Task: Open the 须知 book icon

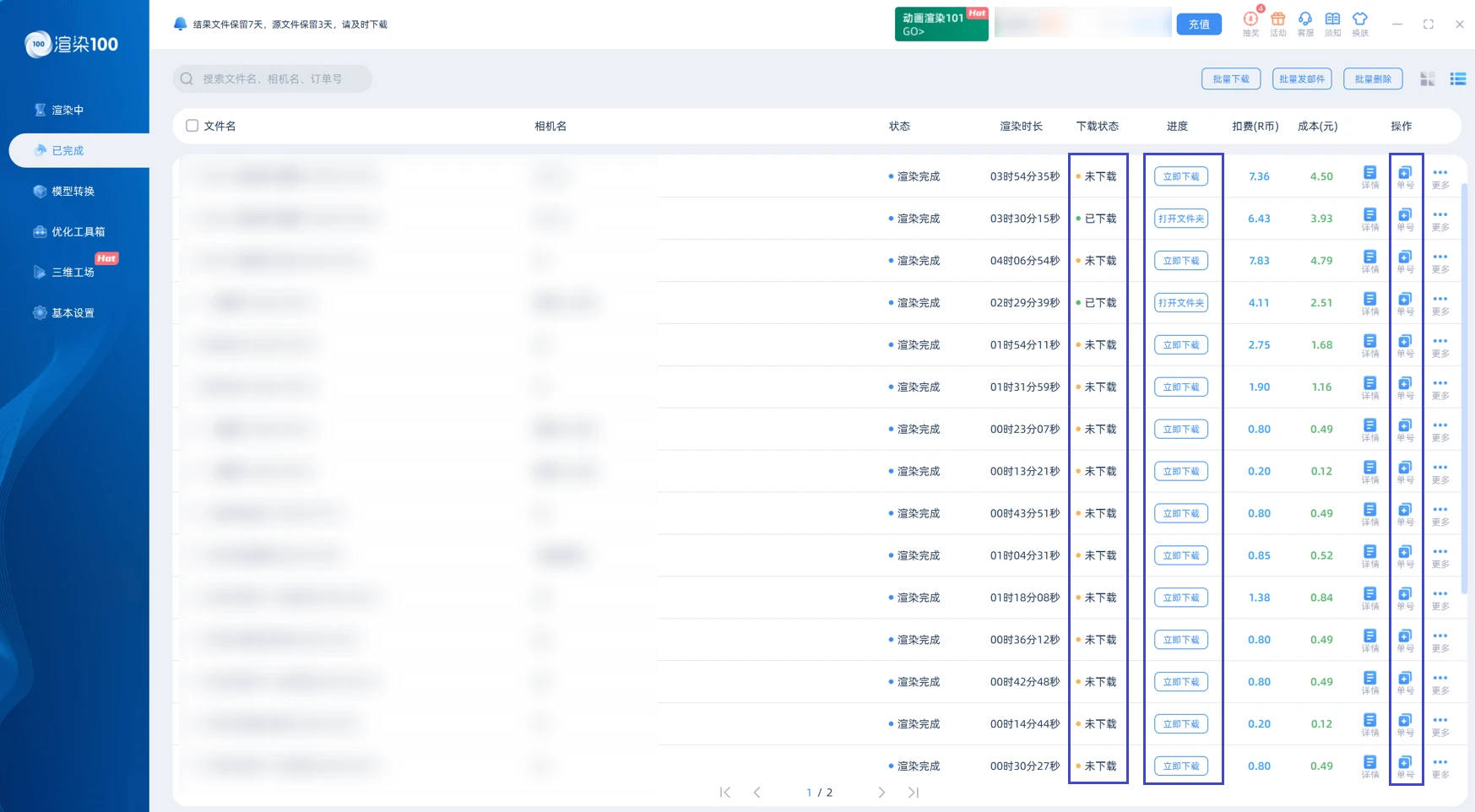Action: 1332,24
